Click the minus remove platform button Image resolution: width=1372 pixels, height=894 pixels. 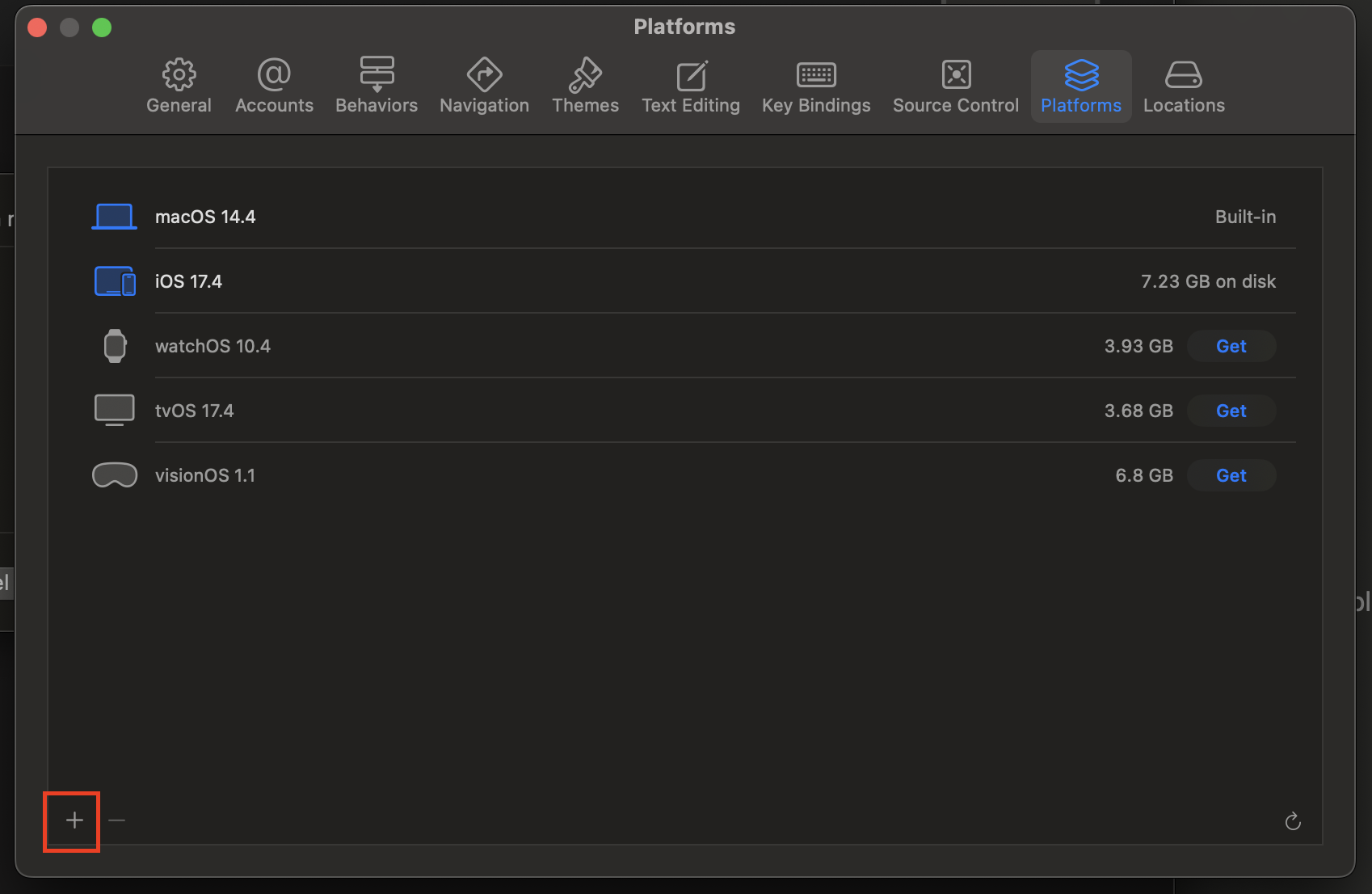coord(116,820)
